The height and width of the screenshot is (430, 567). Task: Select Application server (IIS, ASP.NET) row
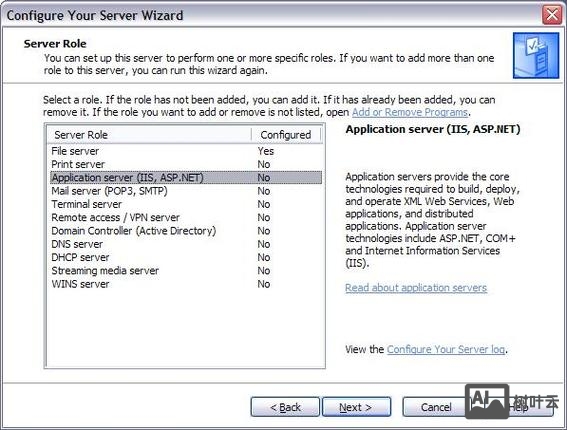coord(186,178)
